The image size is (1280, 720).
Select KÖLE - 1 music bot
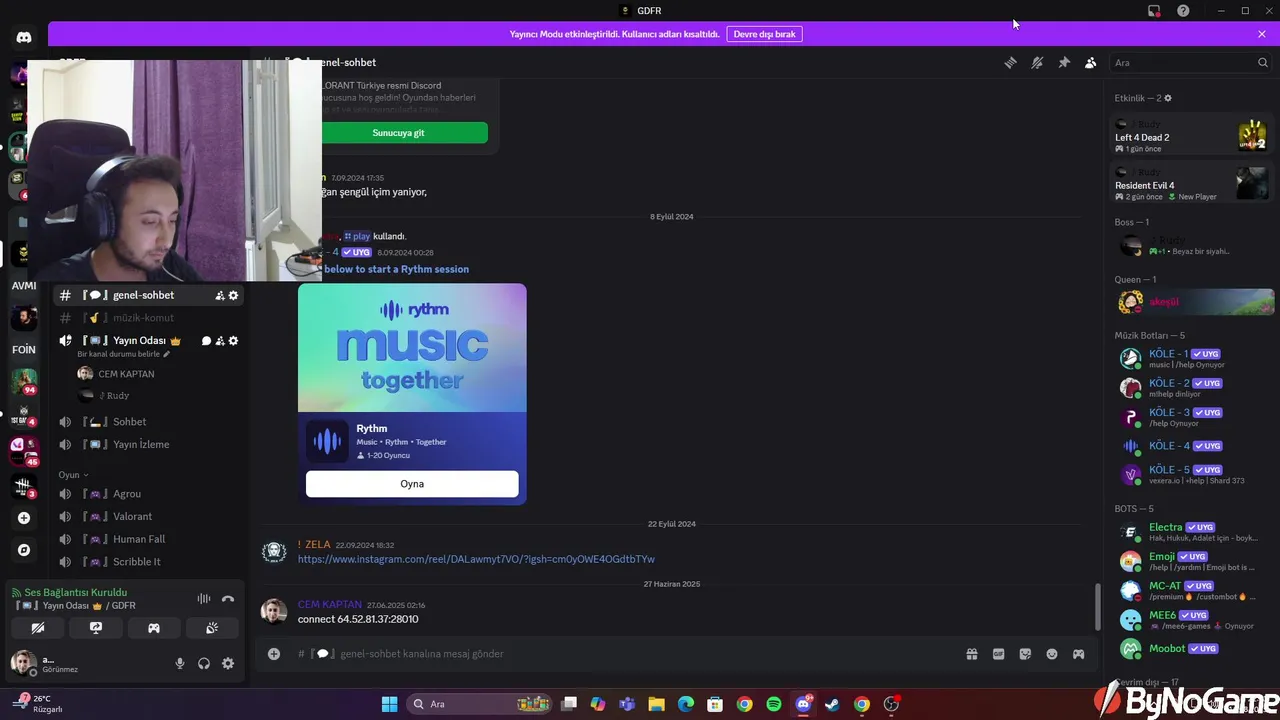[x=1192, y=358]
